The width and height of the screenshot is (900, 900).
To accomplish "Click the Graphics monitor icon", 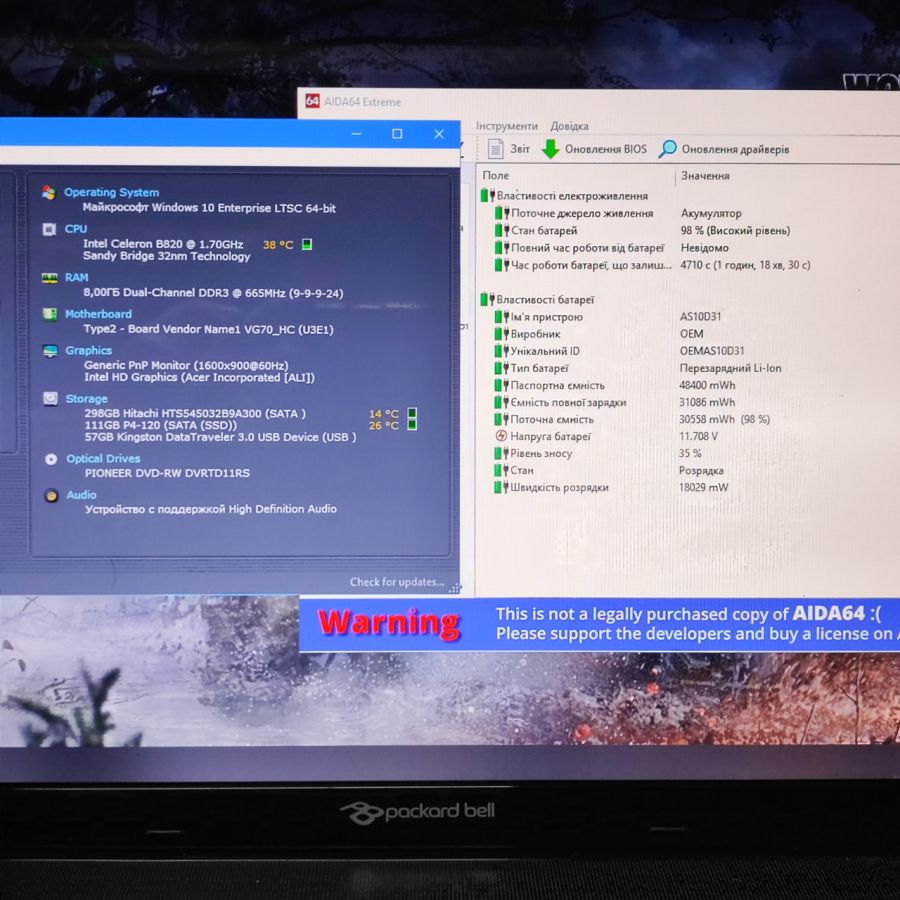I will coord(51,351).
